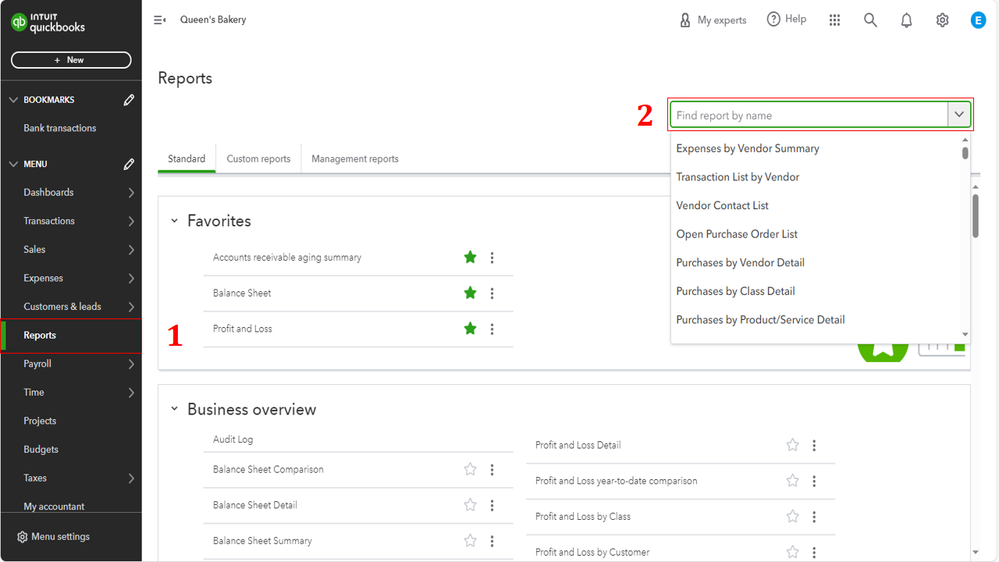Open the Audit Log report
The image size is (999, 562).
pos(233,440)
